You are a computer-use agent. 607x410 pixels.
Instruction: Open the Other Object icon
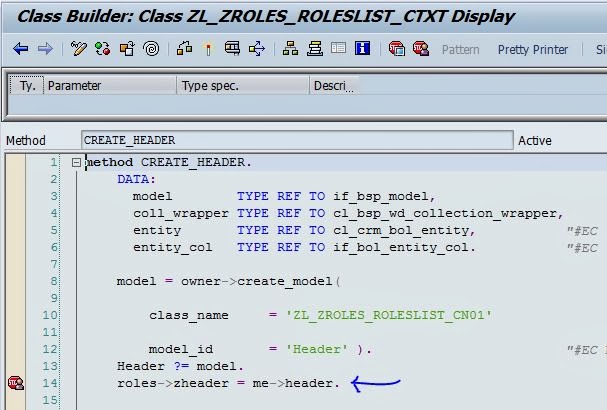pyautogui.click(x=127, y=49)
